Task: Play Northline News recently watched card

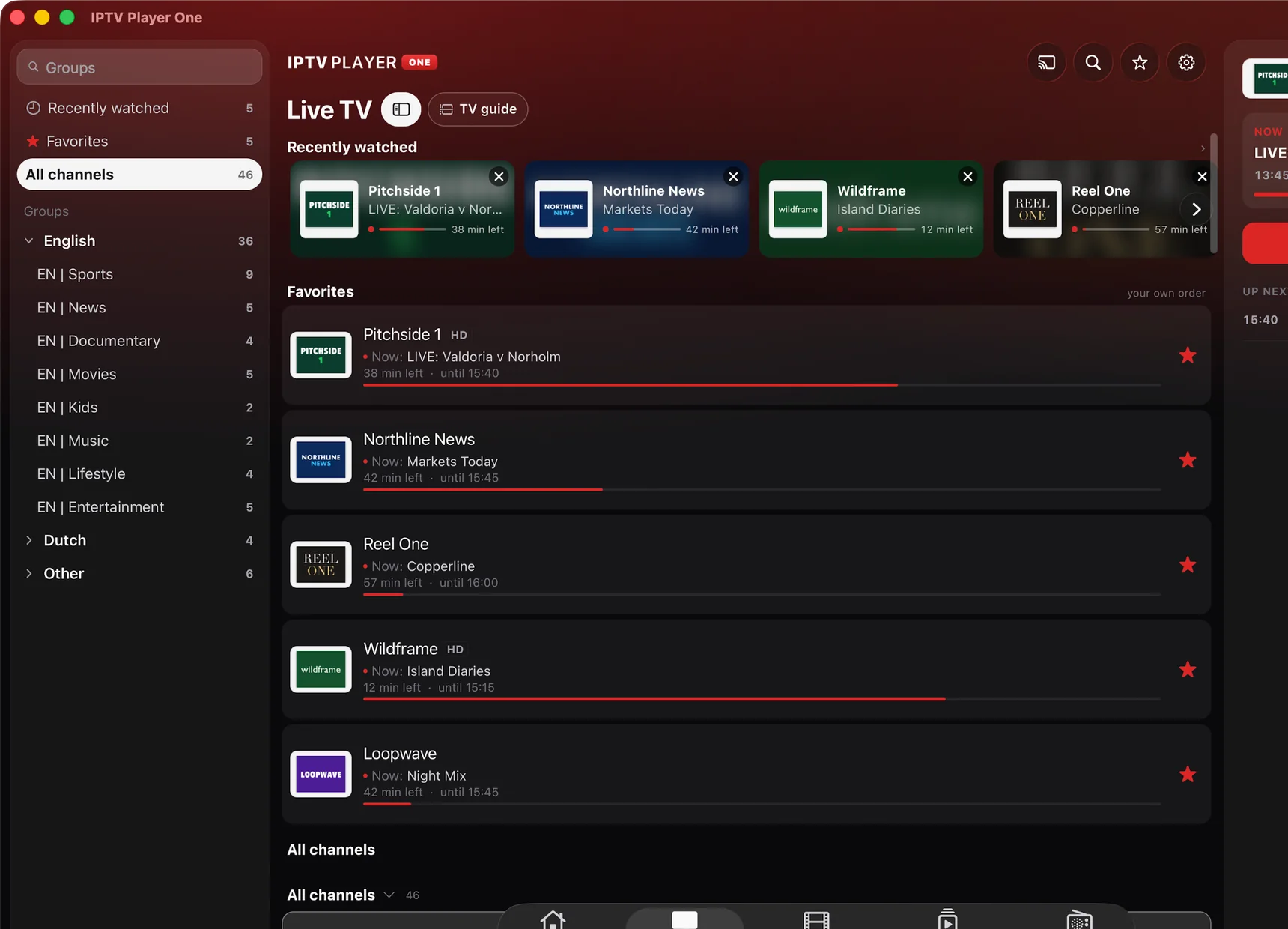Action: tap(637, 210)
